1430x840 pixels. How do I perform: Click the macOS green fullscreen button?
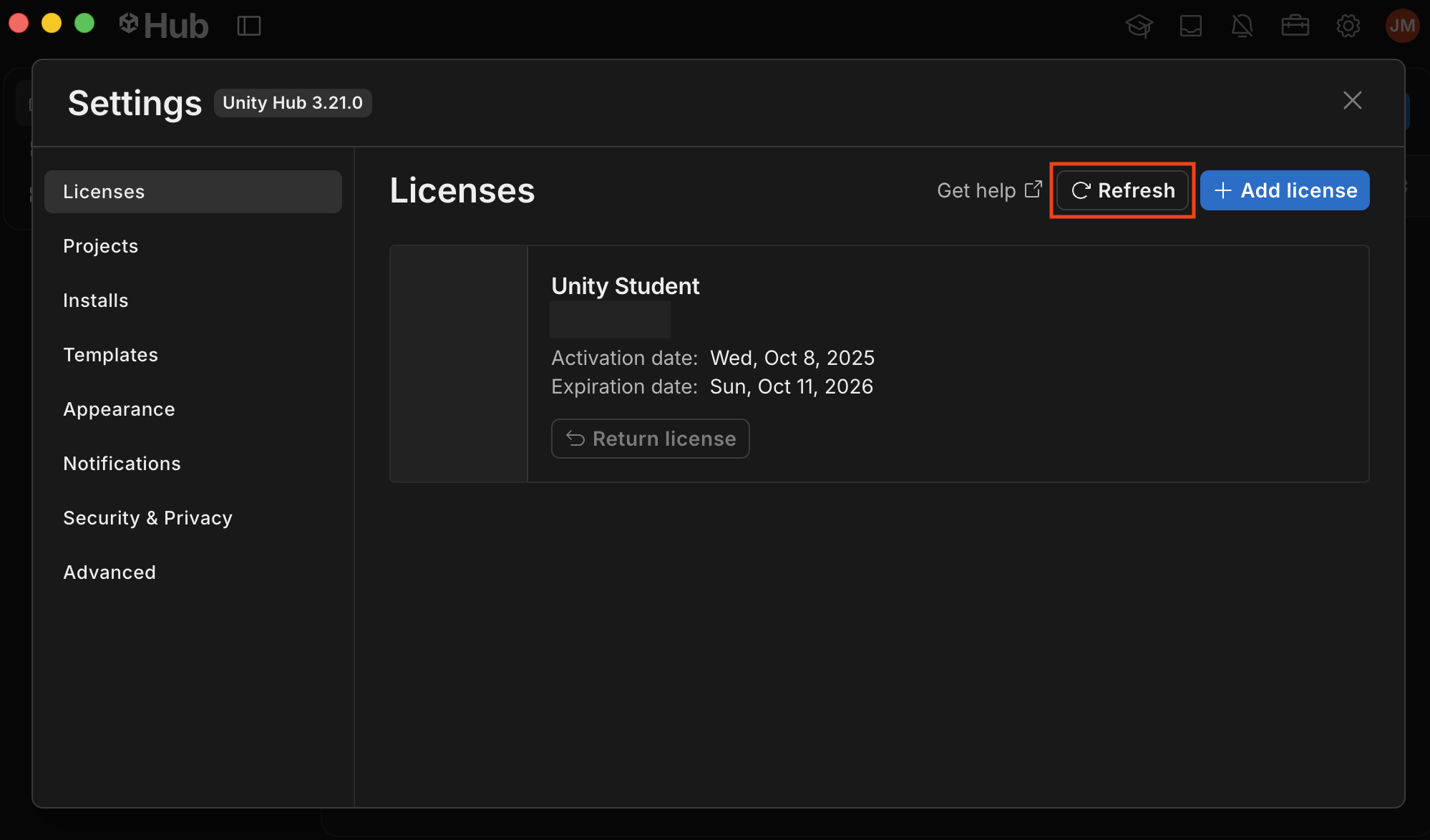click(84, 24)
